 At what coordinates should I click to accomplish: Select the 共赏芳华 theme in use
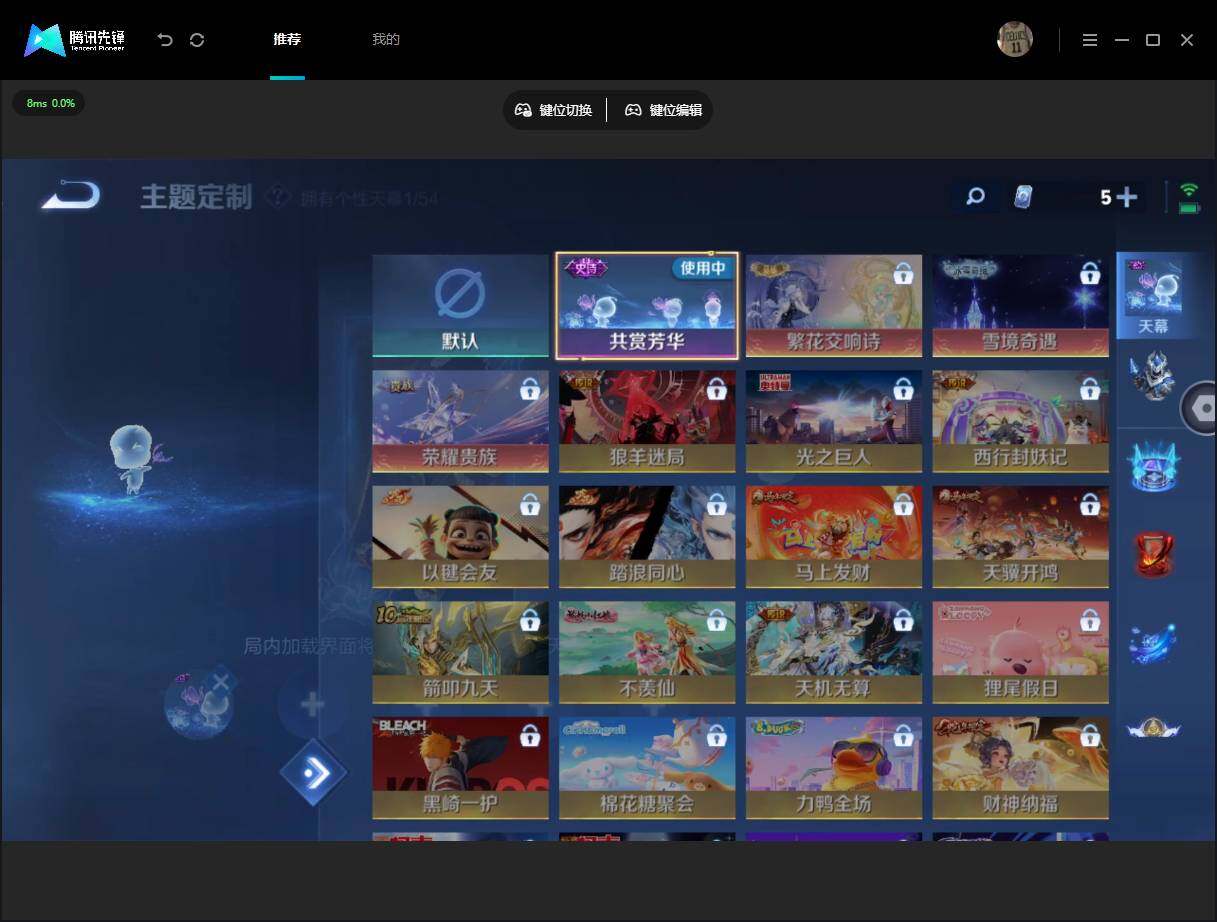pyautogui.click(x=647, y=305)
